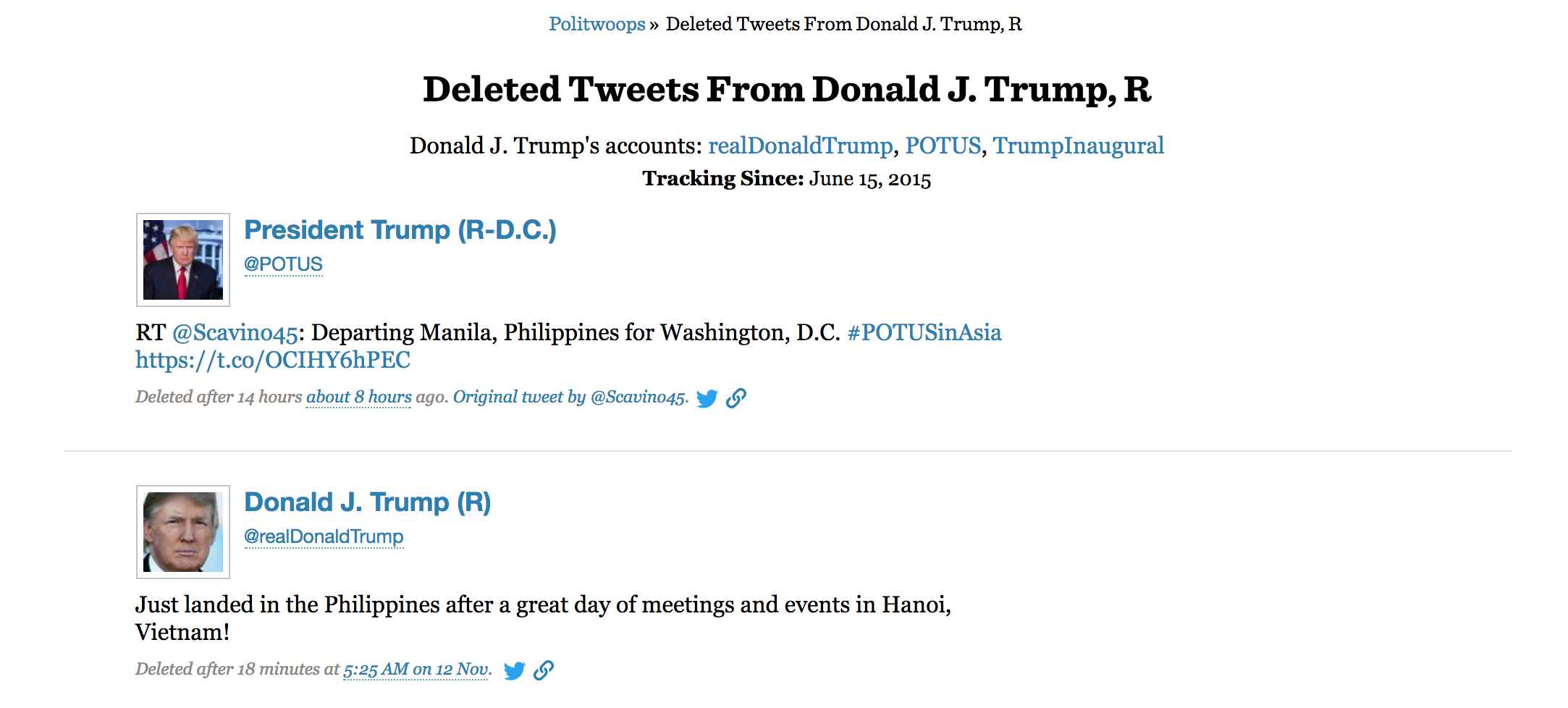Click the 'about 8 hours' timestamp link
1568x708 pixels.
[x=358, y=397]
